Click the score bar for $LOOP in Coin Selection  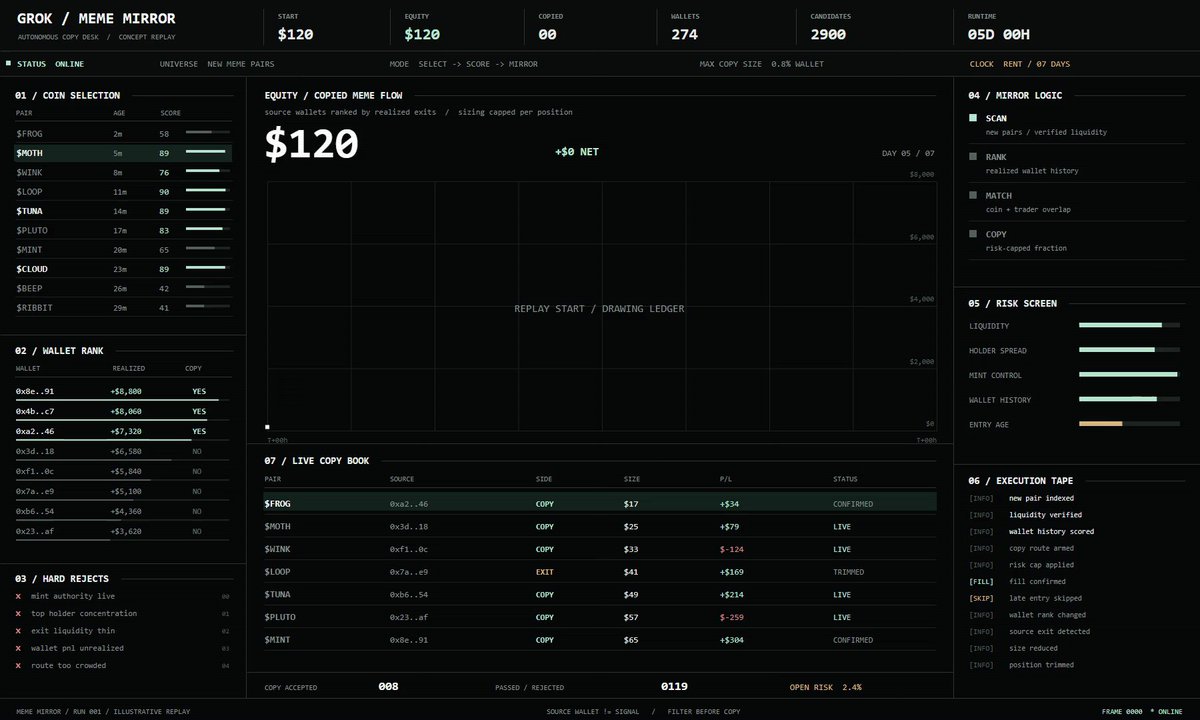pyautogui.click(x=208, y=191)
